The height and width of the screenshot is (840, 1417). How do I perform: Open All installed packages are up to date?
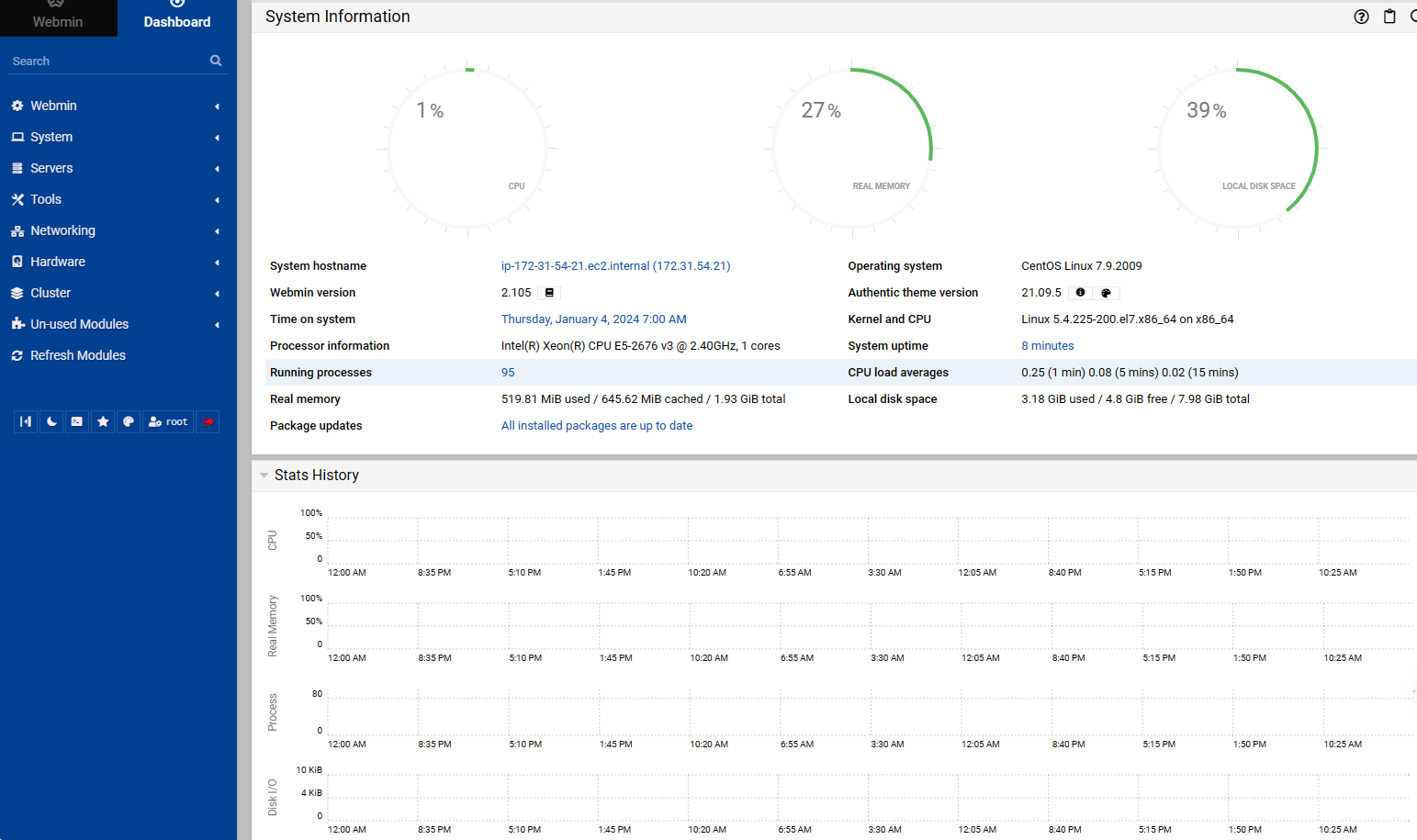597,426
